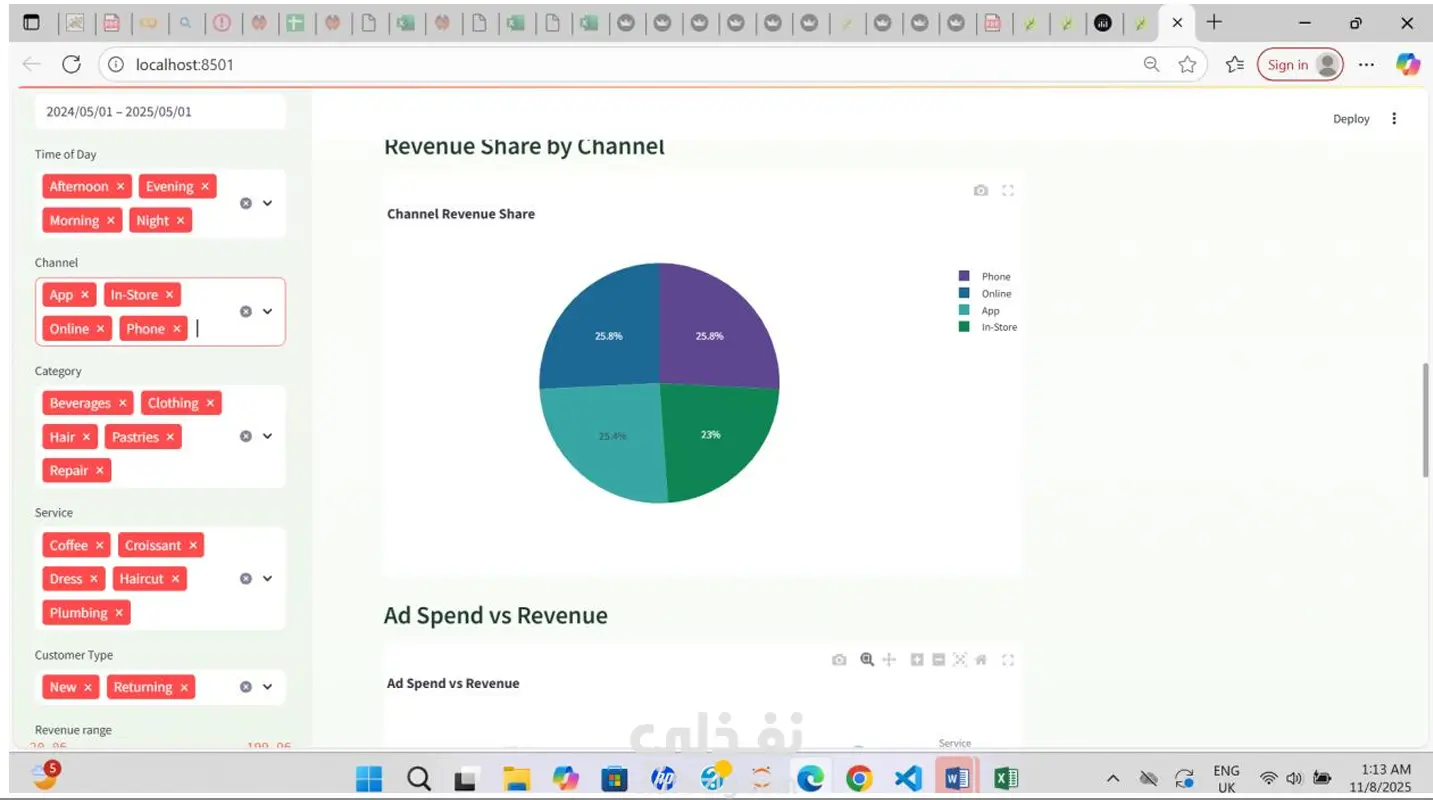1433x800 pixels.
Task: Click camera icon on Ad Spend chart toolbar
Action: [839, 659]
